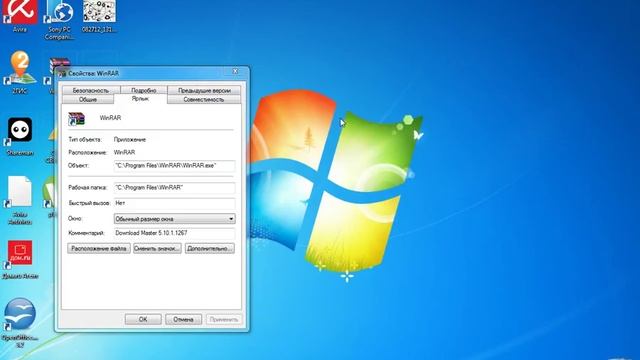Viewport: 640px width, 360px height.
Task: Confirm with the OK button
Action: 143,319
